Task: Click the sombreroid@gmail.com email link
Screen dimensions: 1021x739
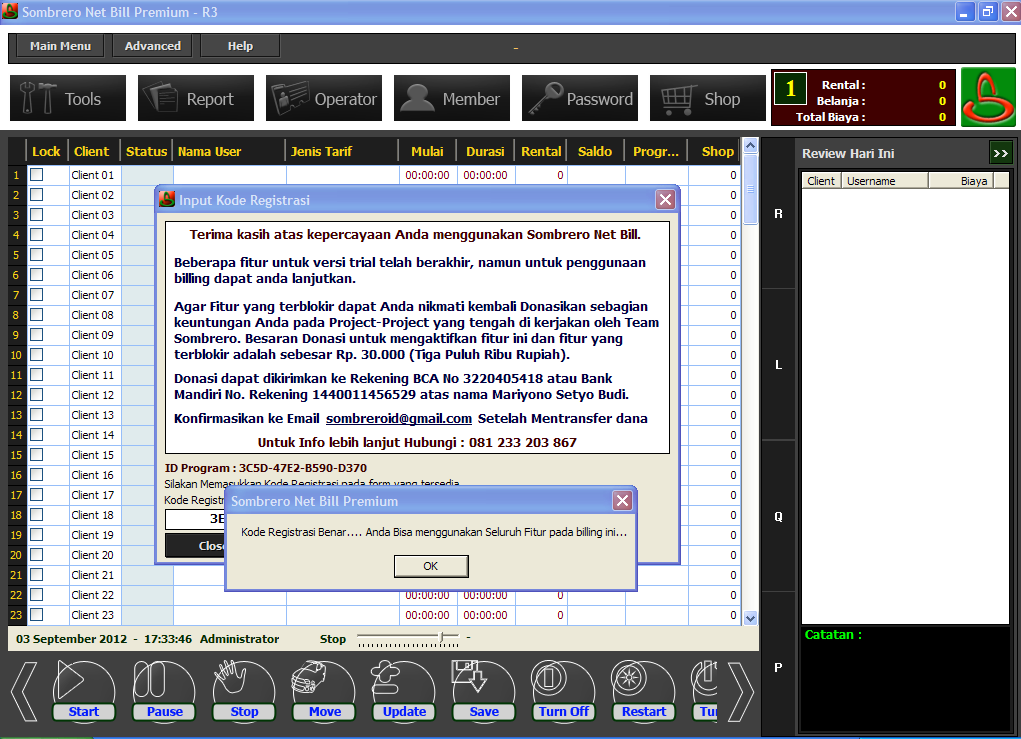Action: tap(399, 419)
